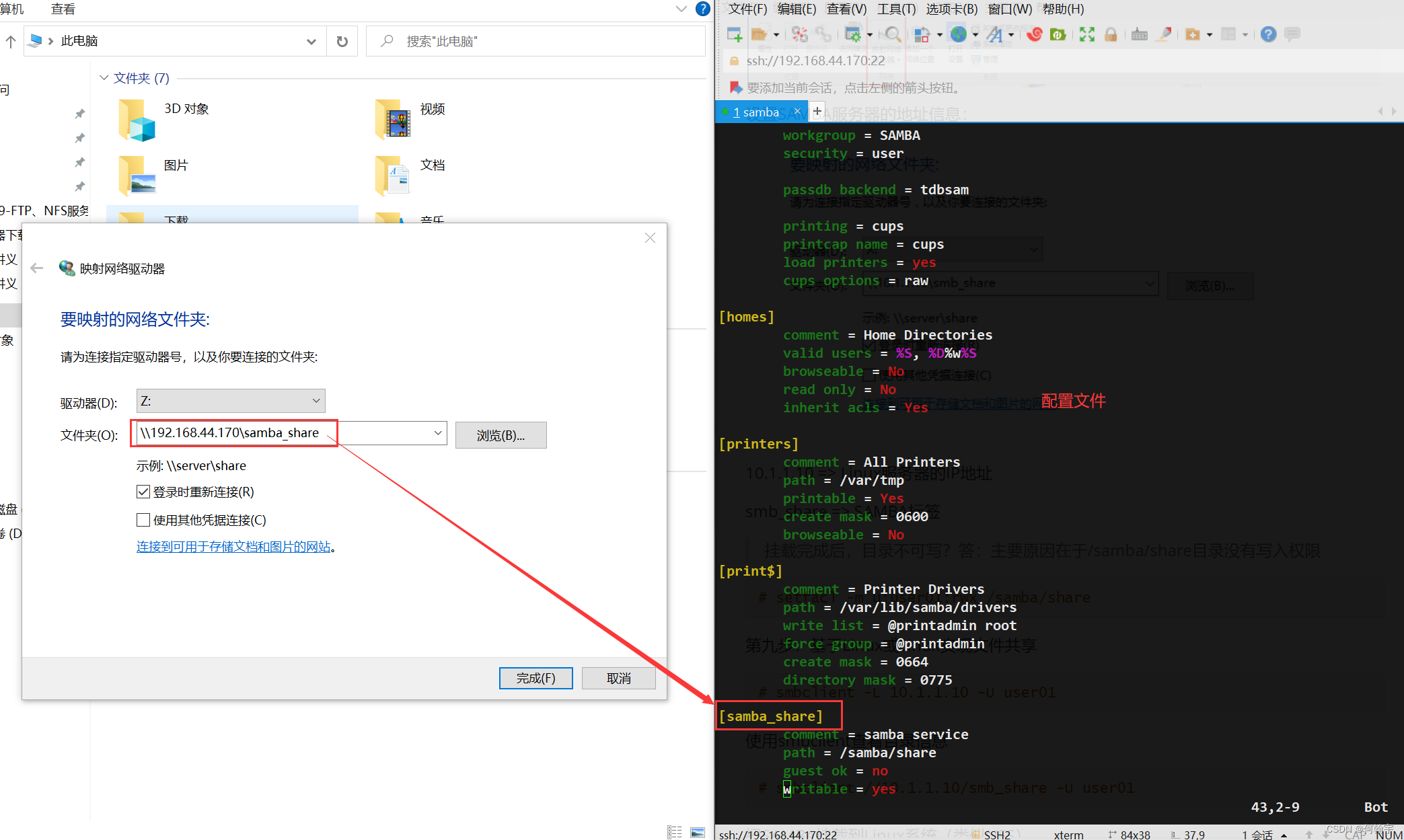Click the Explorer search box 搜索"此电脑"

(535, 41)
